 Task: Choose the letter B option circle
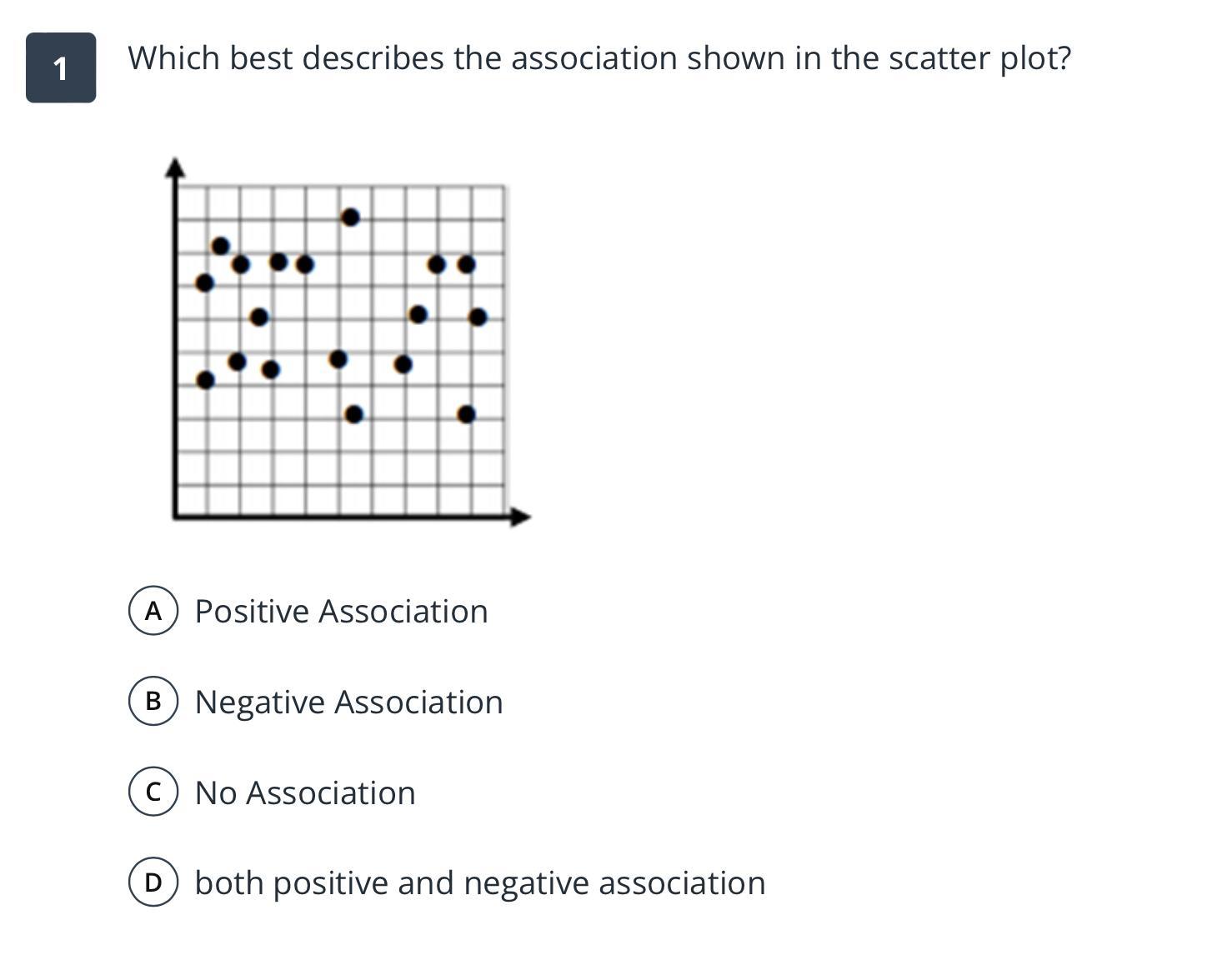(153, 701)
